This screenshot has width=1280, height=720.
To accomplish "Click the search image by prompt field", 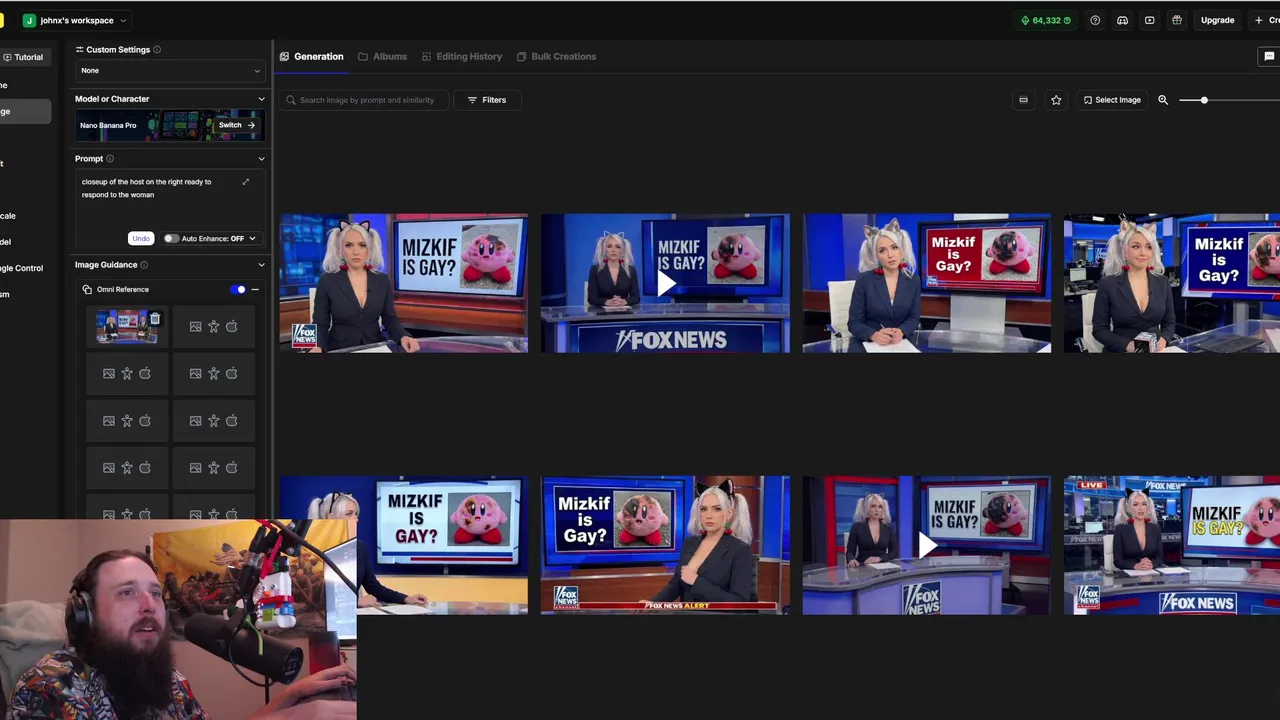I will coord(365,100).
